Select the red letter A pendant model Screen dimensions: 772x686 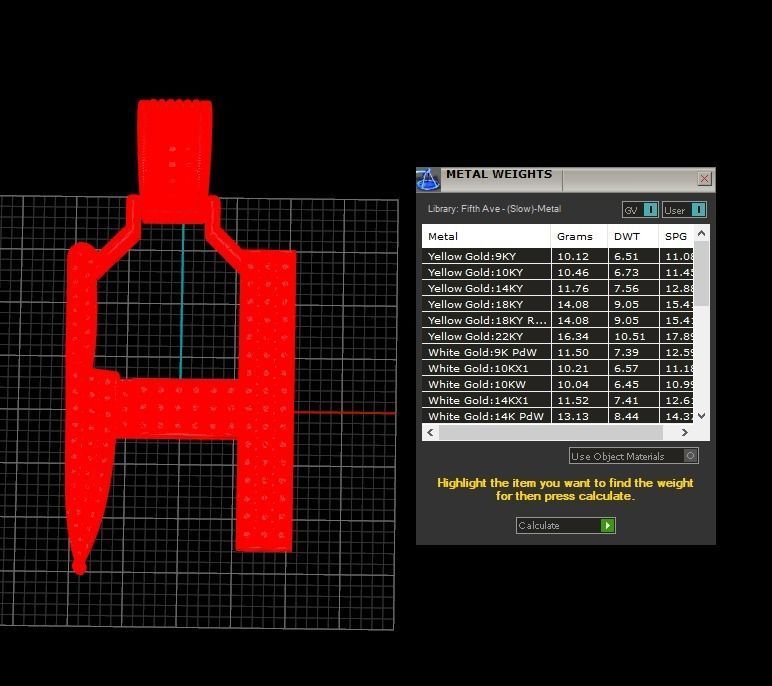pos(181,407)
